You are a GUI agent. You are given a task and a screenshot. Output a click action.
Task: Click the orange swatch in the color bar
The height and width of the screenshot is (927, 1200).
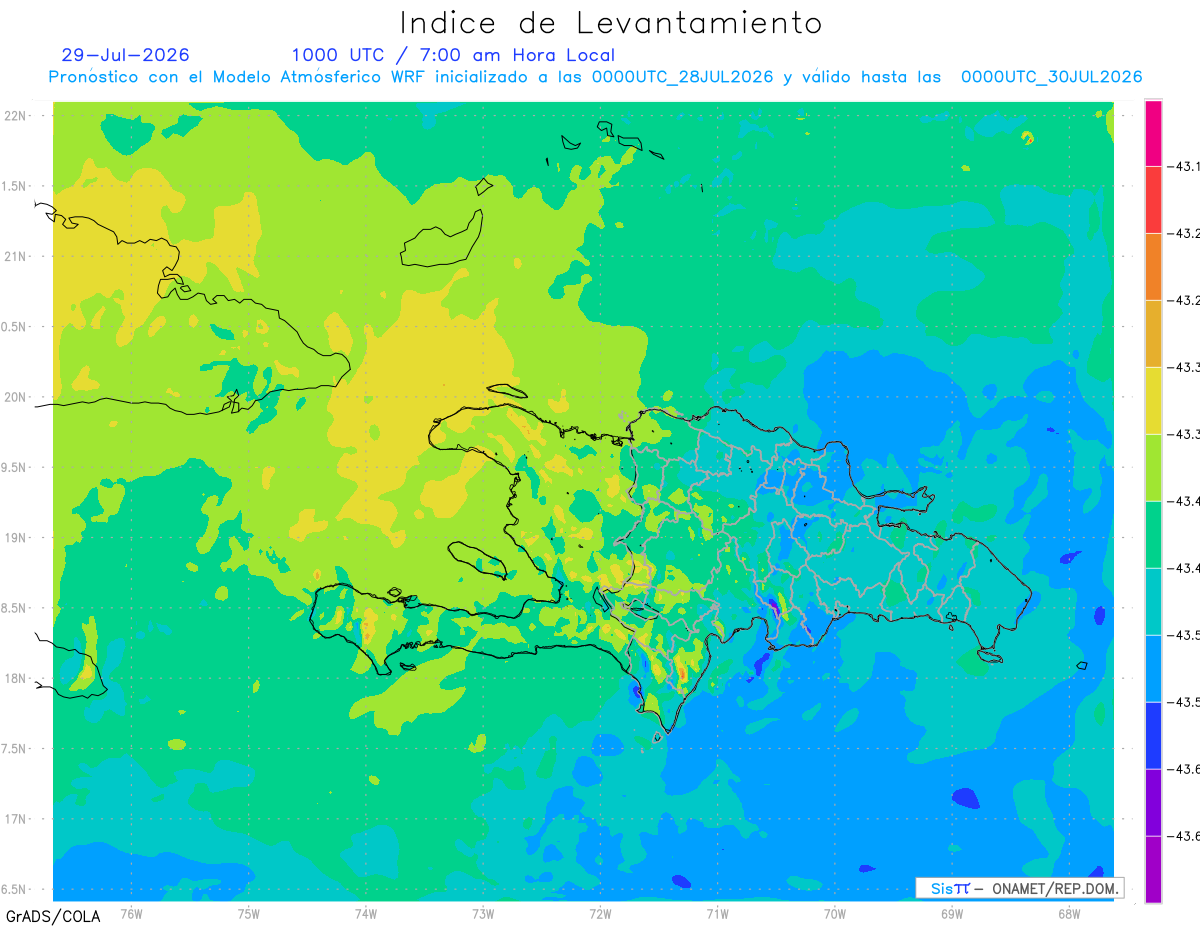1153,267
